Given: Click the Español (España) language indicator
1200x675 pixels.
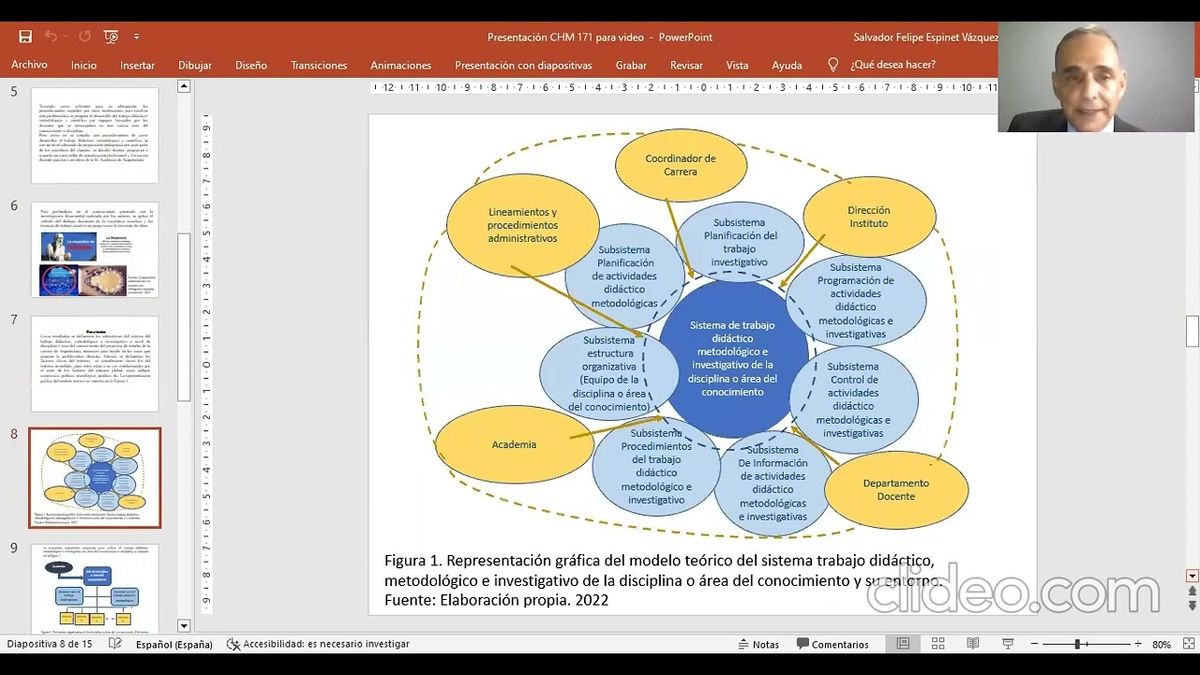Looking at the screenshot, I should 174,645.
